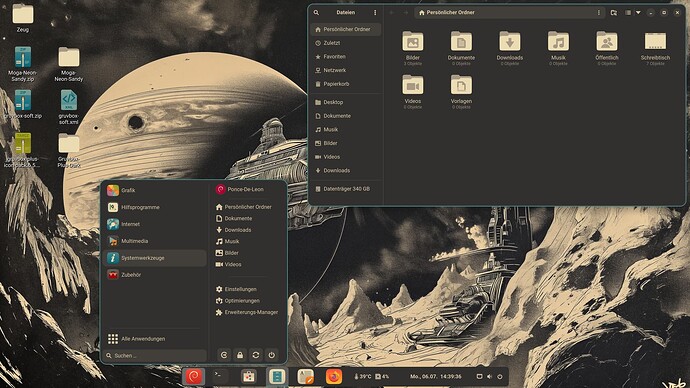This screenshot has height=388, width=690.
Task: Select the Downloads folder icon in file grid
Action: point(510,42)
